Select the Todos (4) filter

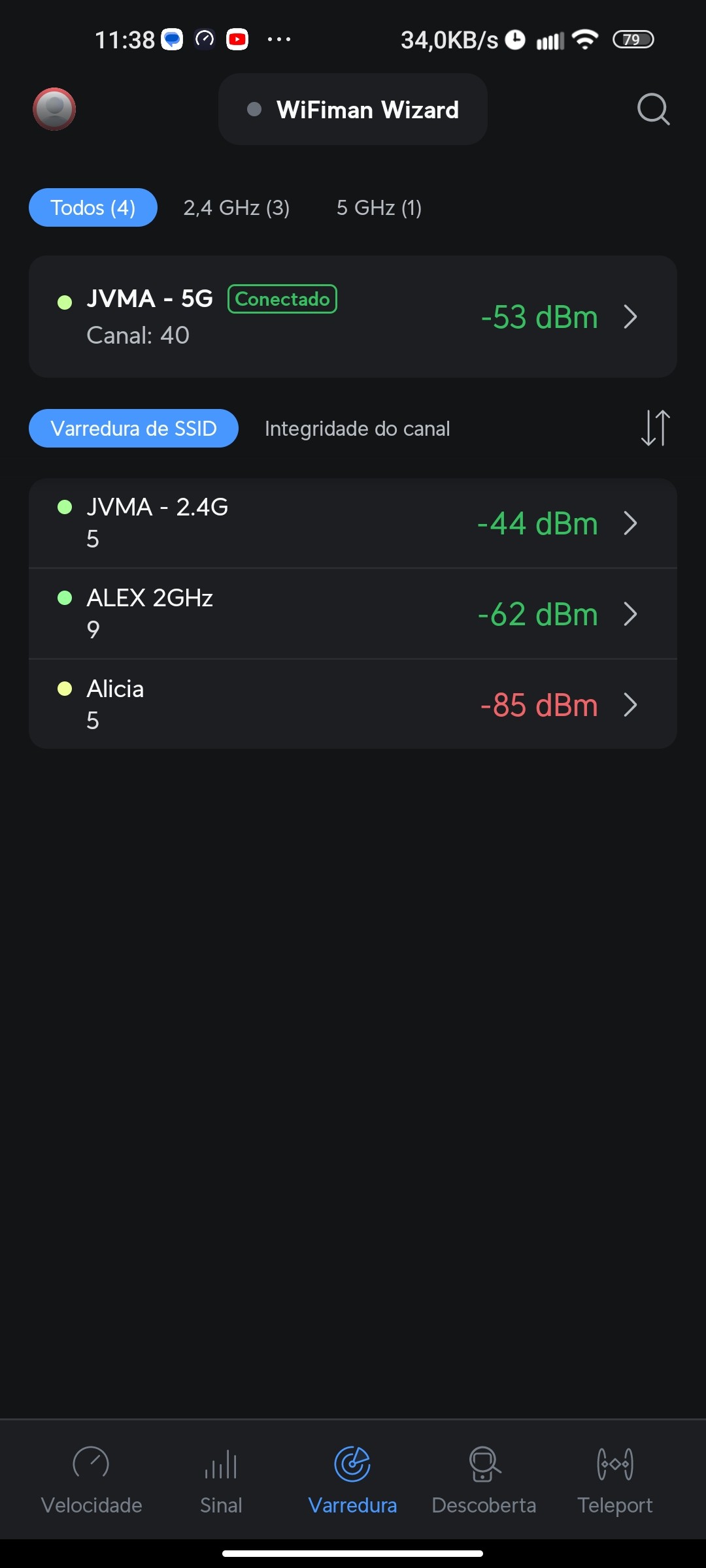tap(93, 208)
